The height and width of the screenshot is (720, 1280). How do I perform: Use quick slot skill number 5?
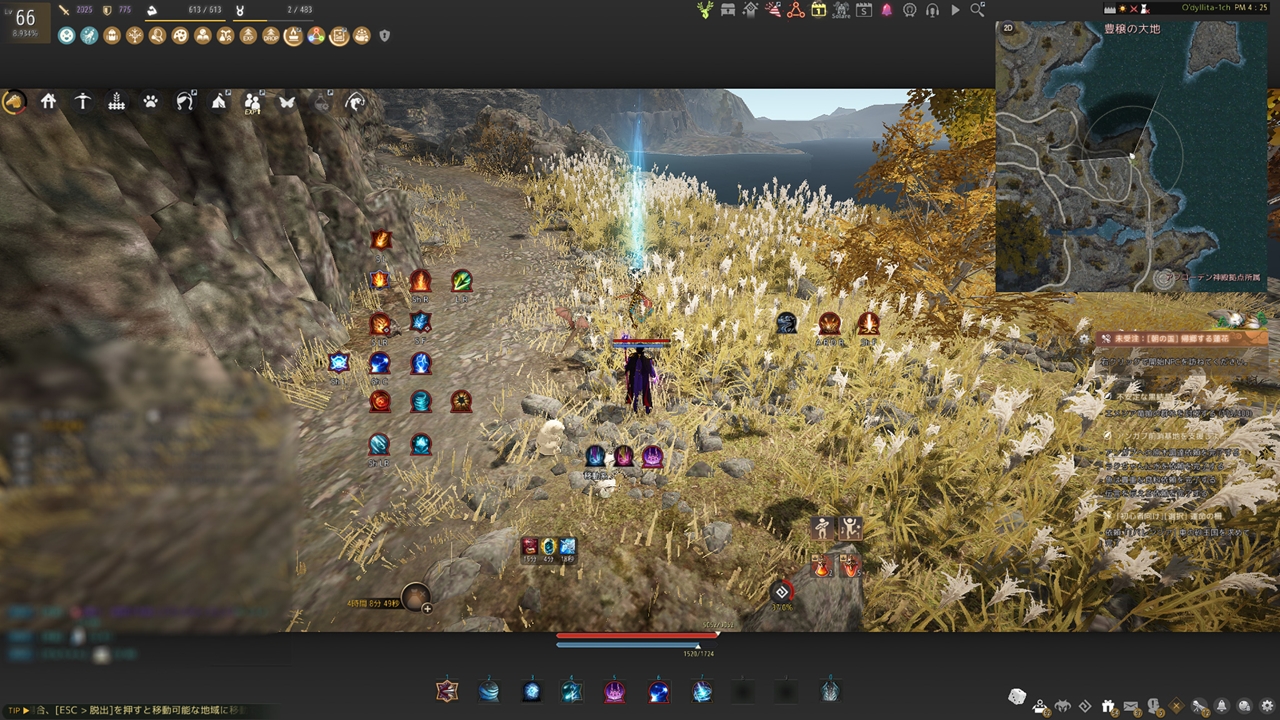(x=614, y=690)
